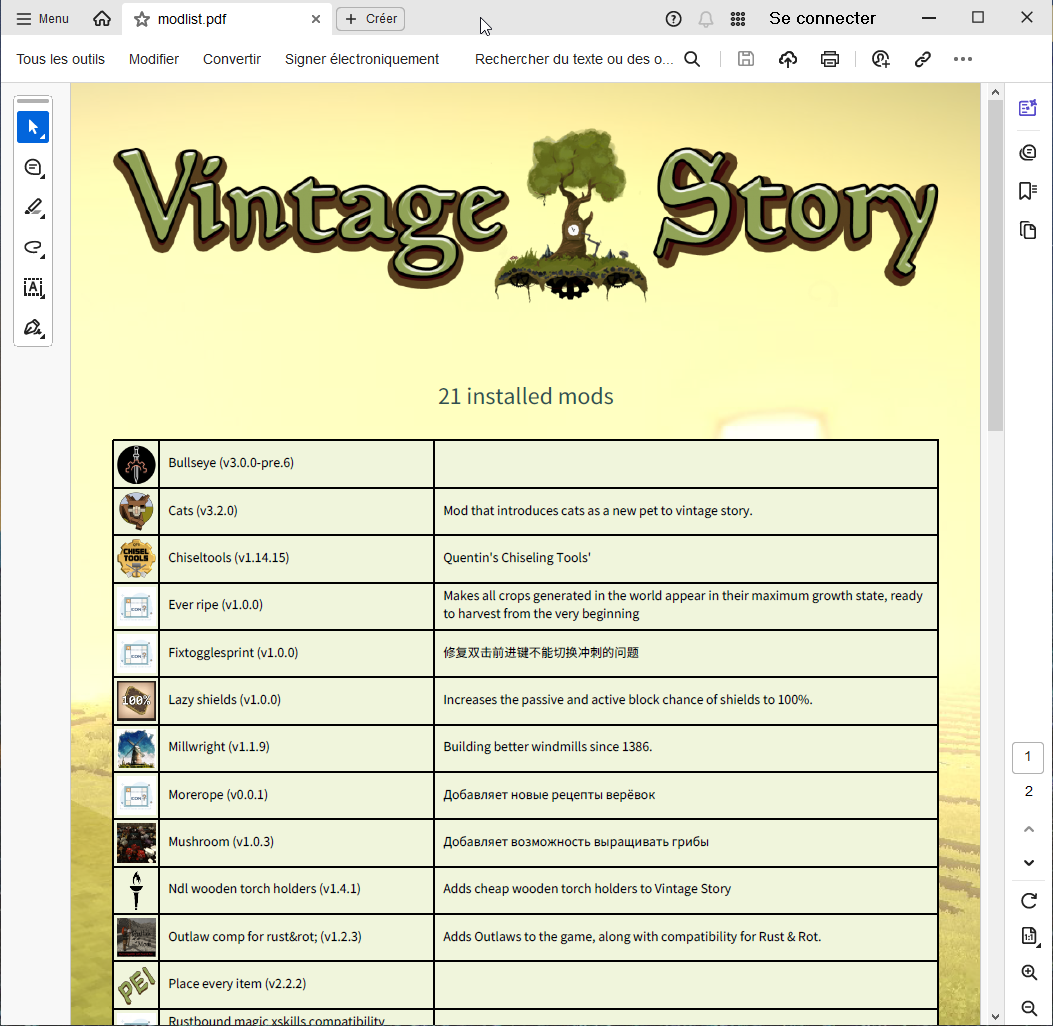The image size is (1053, 1026).
Task: Go to next page with down chevron
Action: coord(1029,863)
